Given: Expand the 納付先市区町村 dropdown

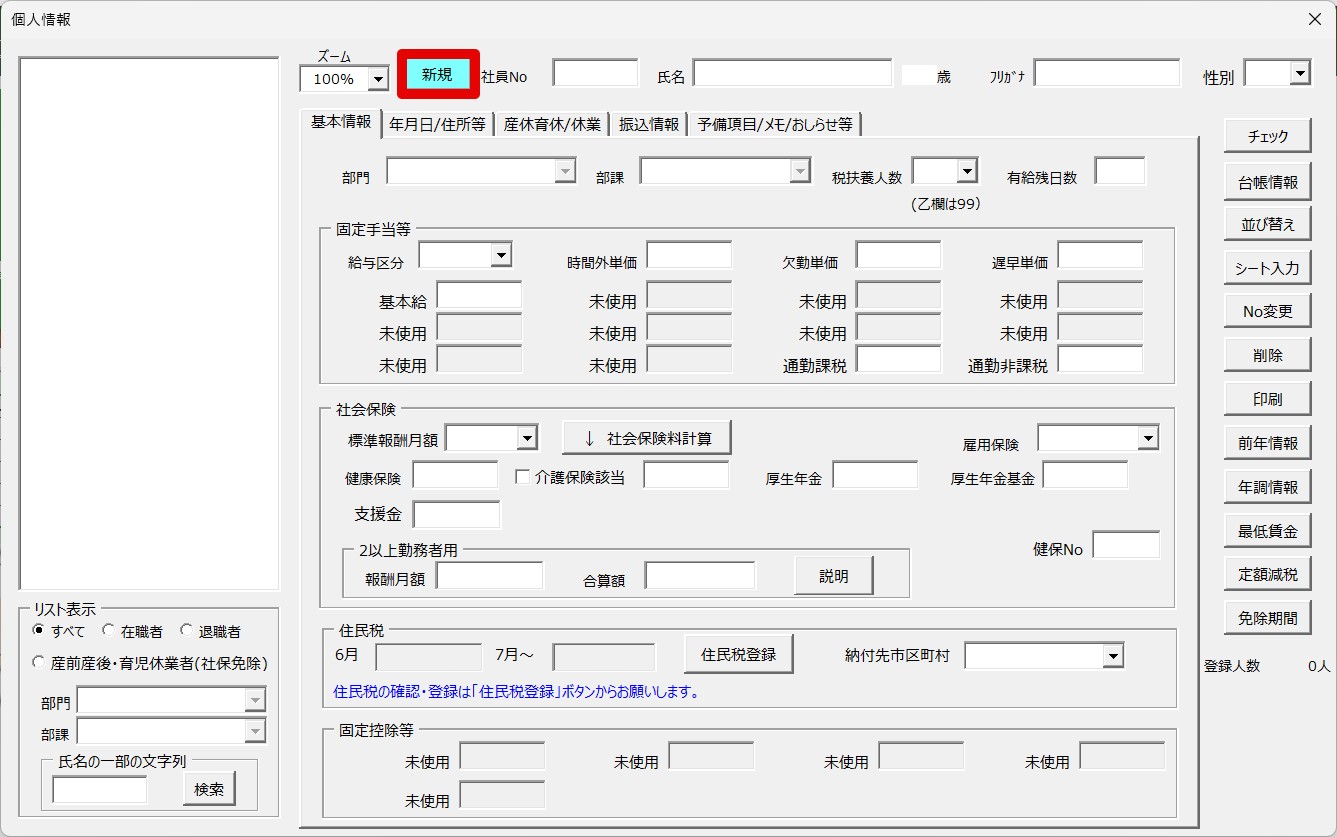Looking at the screenshot, I should tap(1112, 656).
